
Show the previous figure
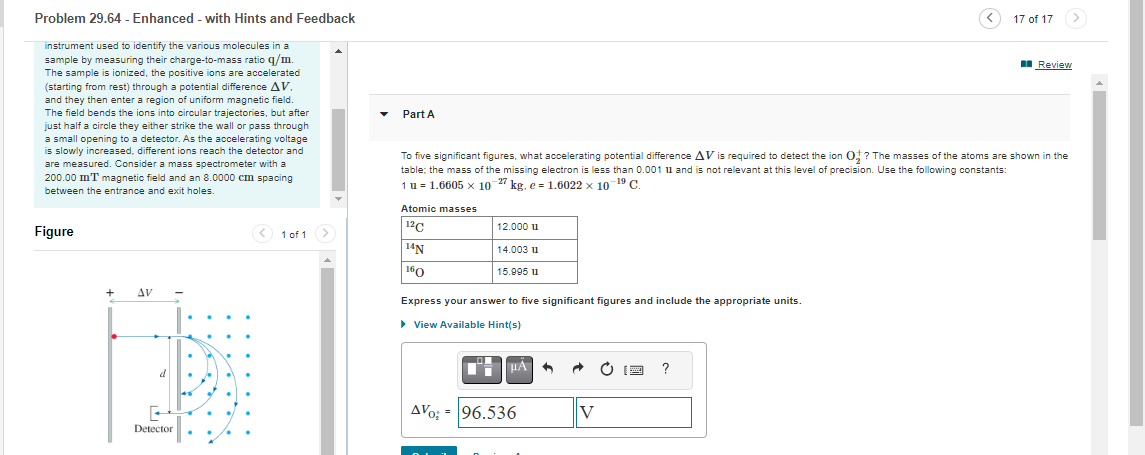262,234
